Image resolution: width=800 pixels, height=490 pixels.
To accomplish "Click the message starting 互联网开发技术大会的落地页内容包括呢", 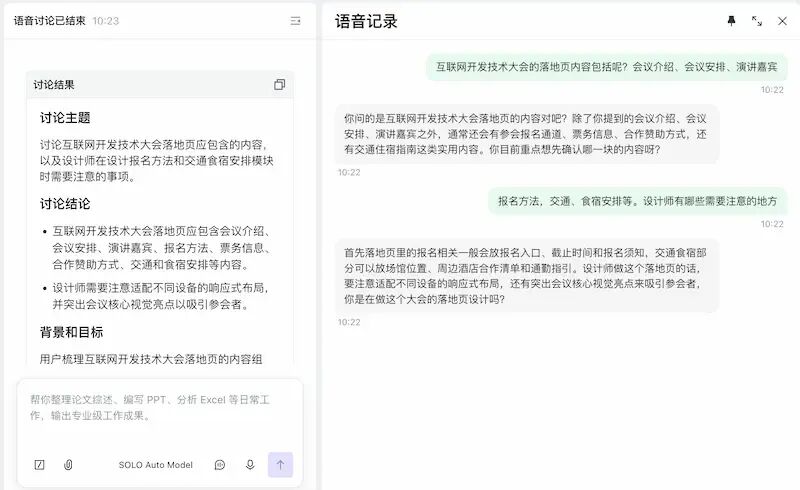I will (607, 67).
